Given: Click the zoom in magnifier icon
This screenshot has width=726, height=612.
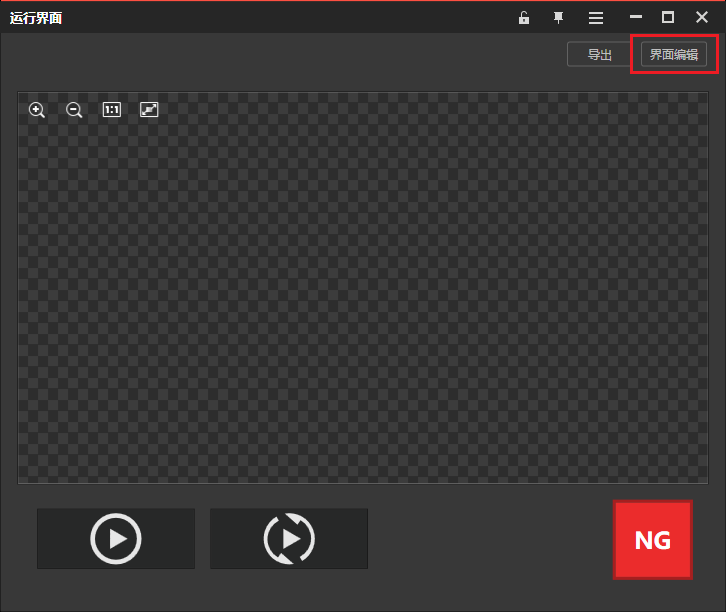Looking at the screenshot, I should click(37, 110).
